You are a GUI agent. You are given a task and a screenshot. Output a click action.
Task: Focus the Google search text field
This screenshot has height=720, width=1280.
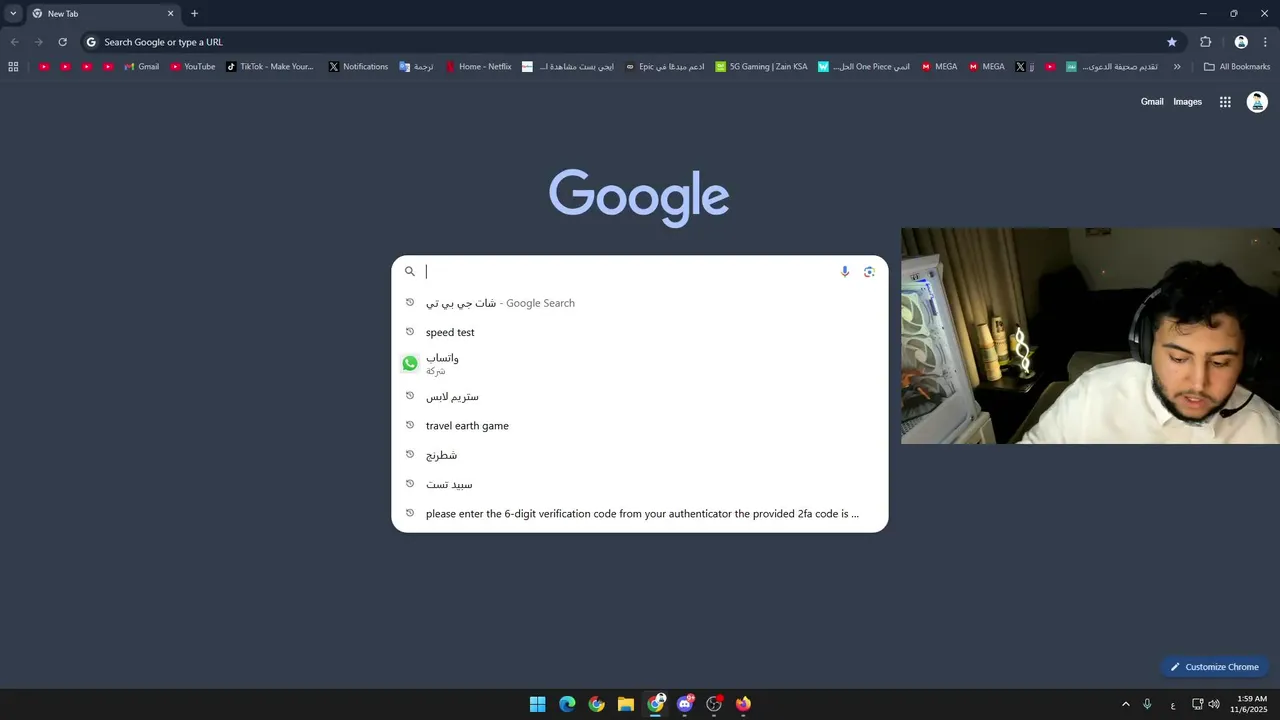tap(630, 271)
